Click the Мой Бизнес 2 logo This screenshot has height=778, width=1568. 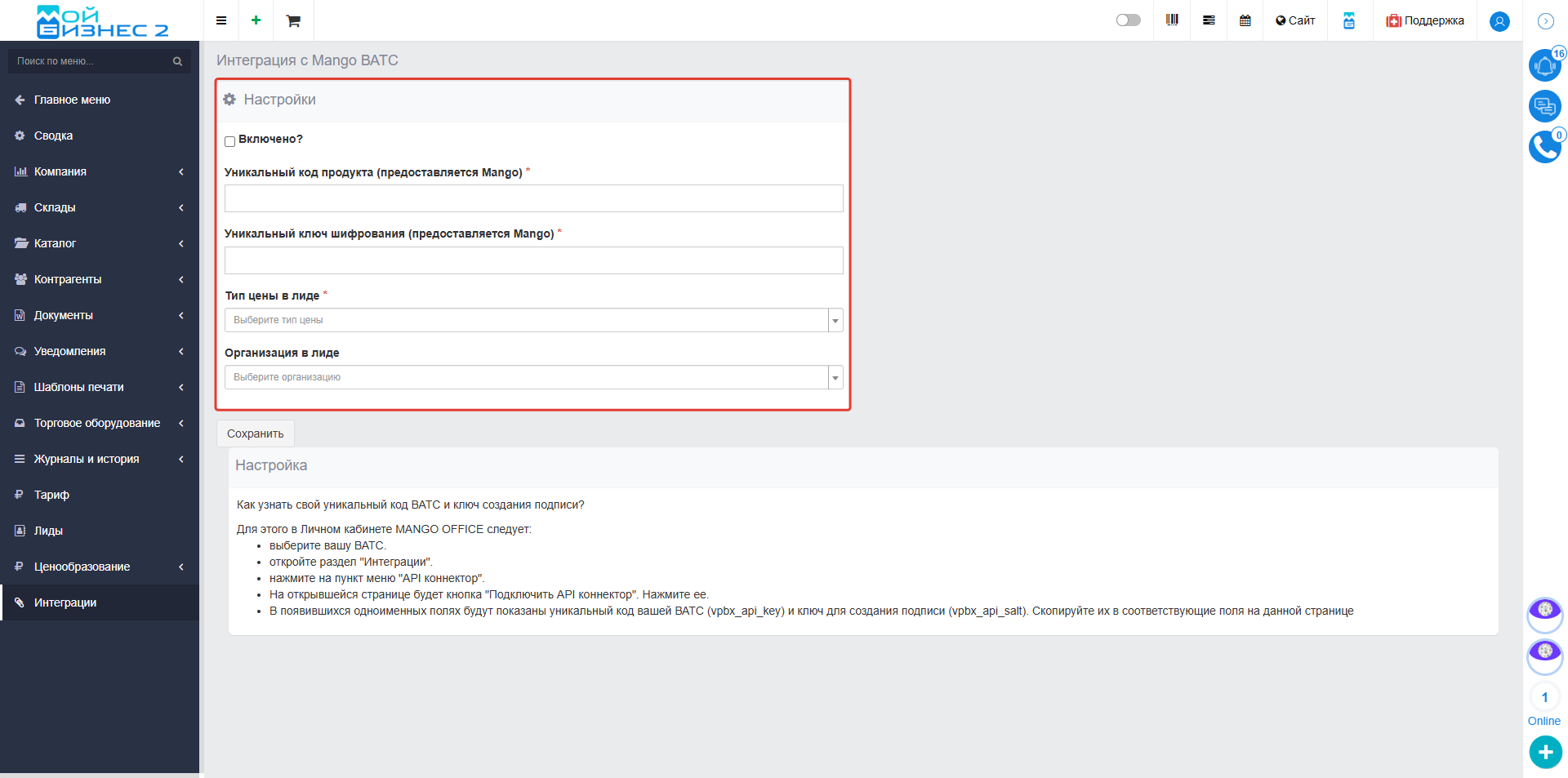pos(102,21)
